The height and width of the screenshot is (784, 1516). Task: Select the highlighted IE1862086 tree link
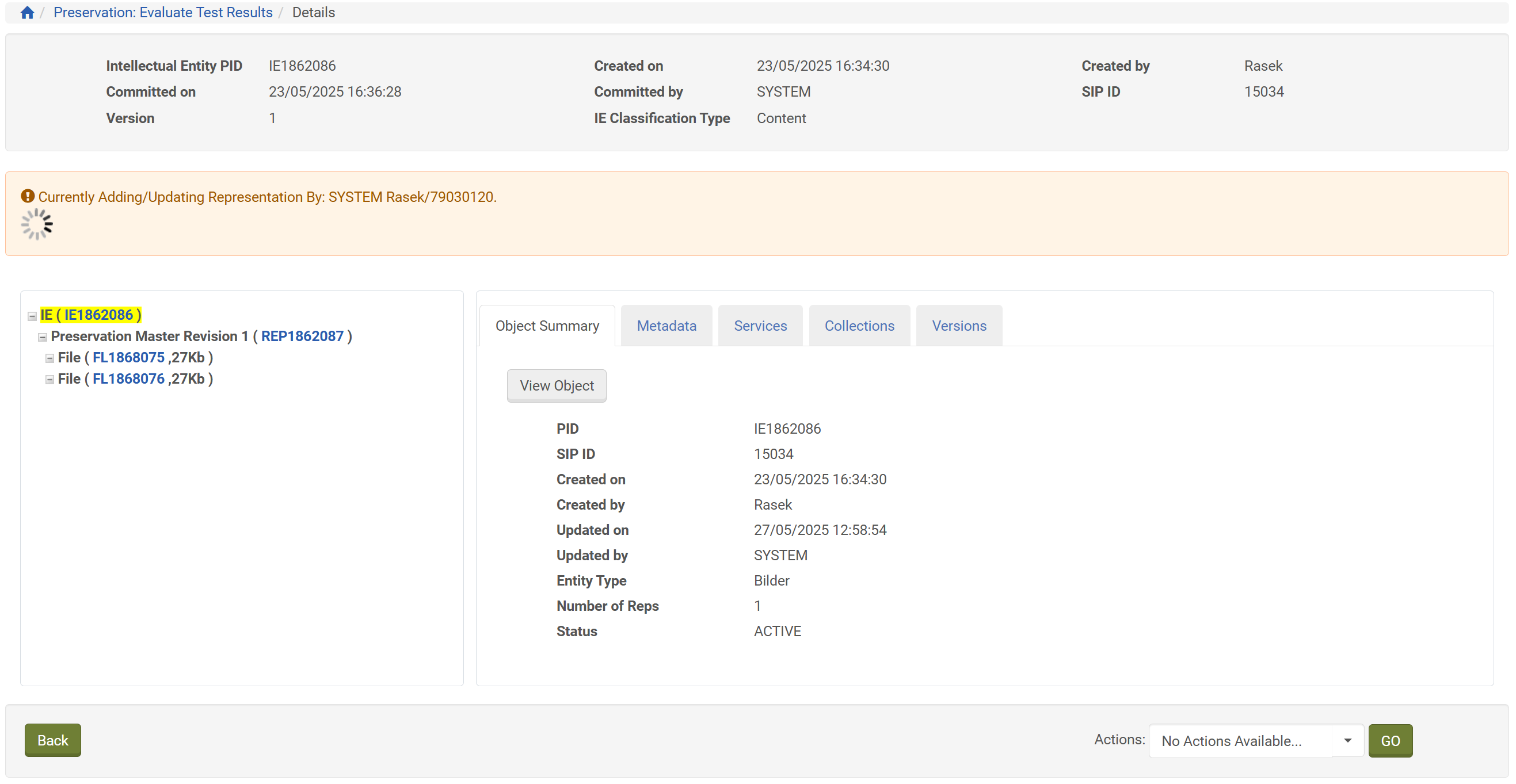coord(98,315)
